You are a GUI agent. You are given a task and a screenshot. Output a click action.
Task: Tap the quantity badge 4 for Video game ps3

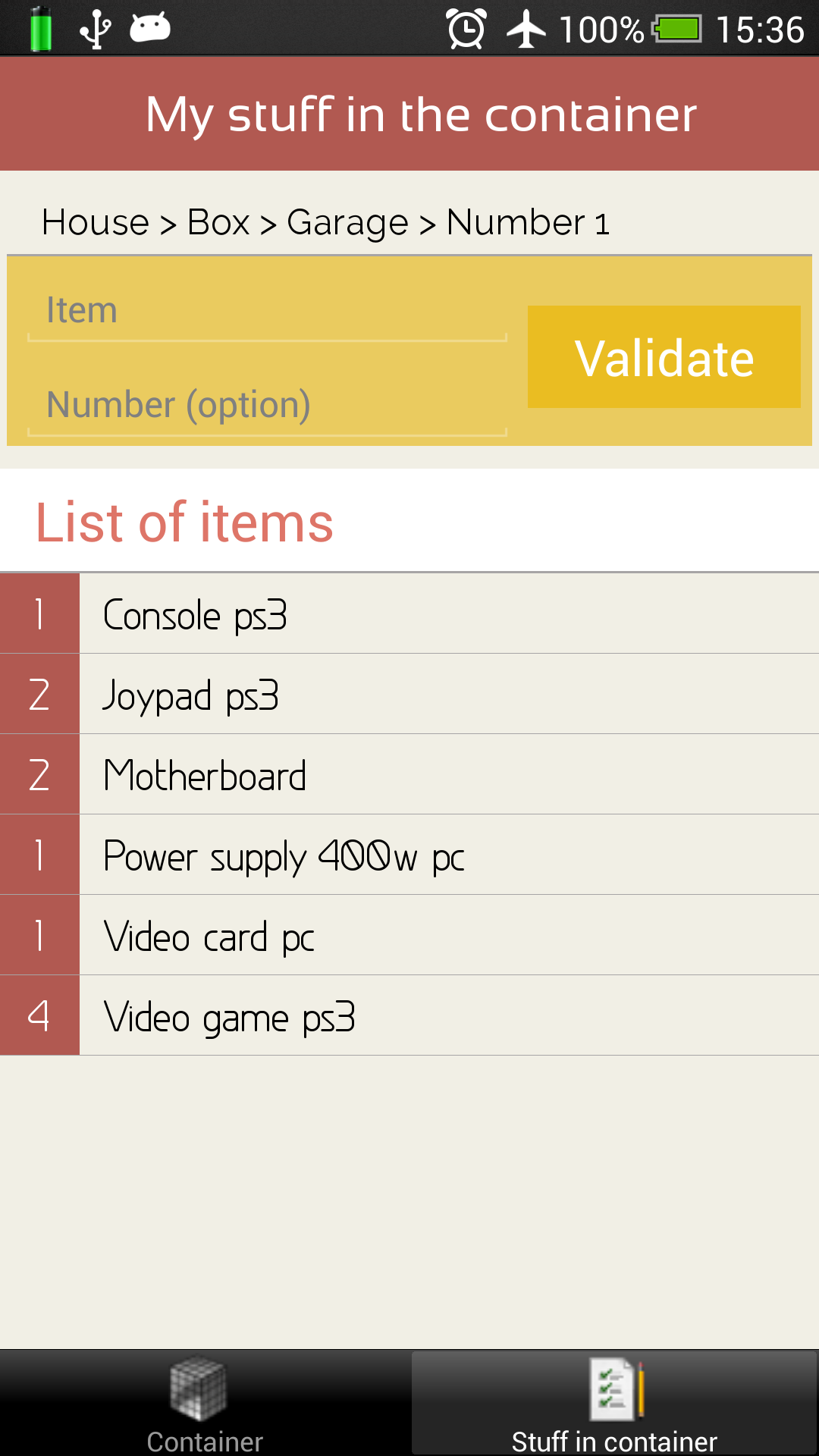pyautogui.click(x=39, y=1016)
